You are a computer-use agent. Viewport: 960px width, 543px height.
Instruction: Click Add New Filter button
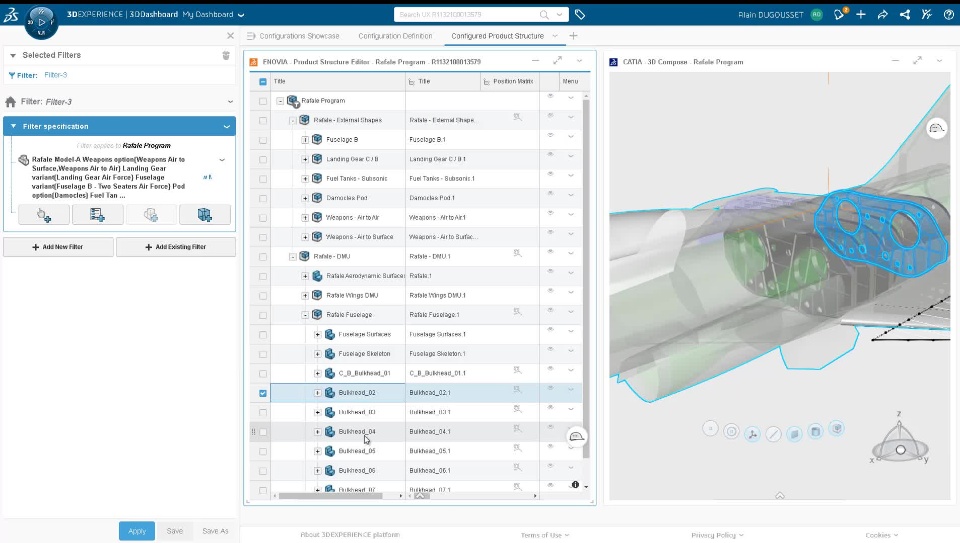[x=58, y=247]
